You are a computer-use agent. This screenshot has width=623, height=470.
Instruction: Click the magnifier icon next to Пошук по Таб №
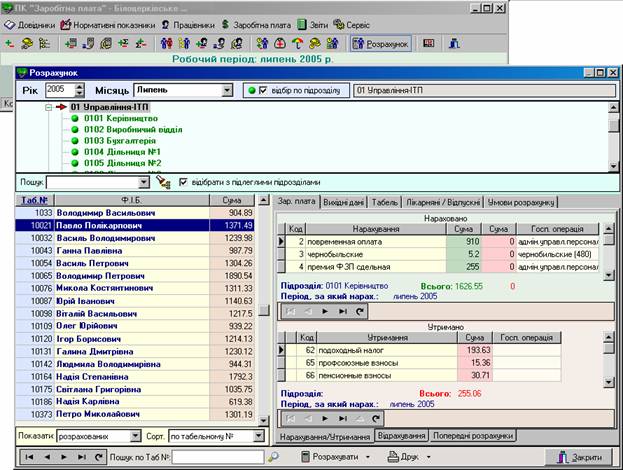pyautogui.click(x=273, y=457)
